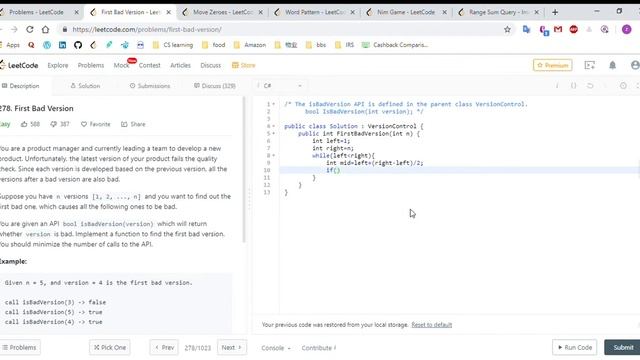
Task: Open the bbs bookmark folder
Action: [x=316, y=45]
